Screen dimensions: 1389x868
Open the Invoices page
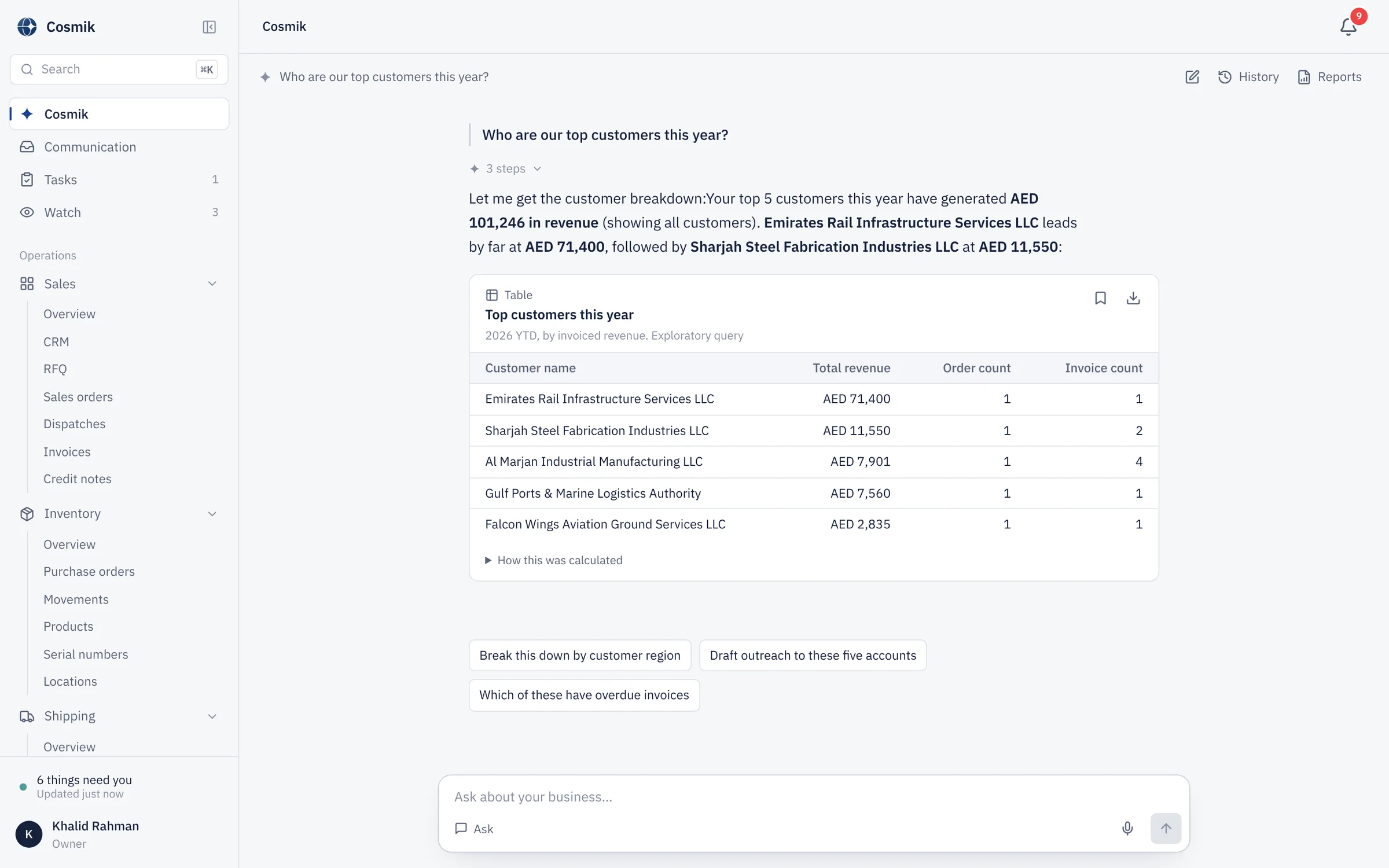coord(67,452)
